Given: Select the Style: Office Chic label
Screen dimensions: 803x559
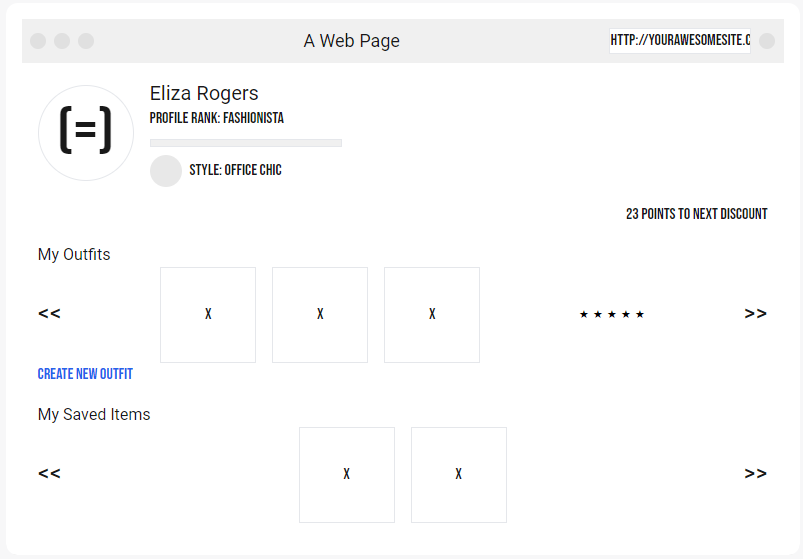Looking at the screenshot, I should [236, 171].
